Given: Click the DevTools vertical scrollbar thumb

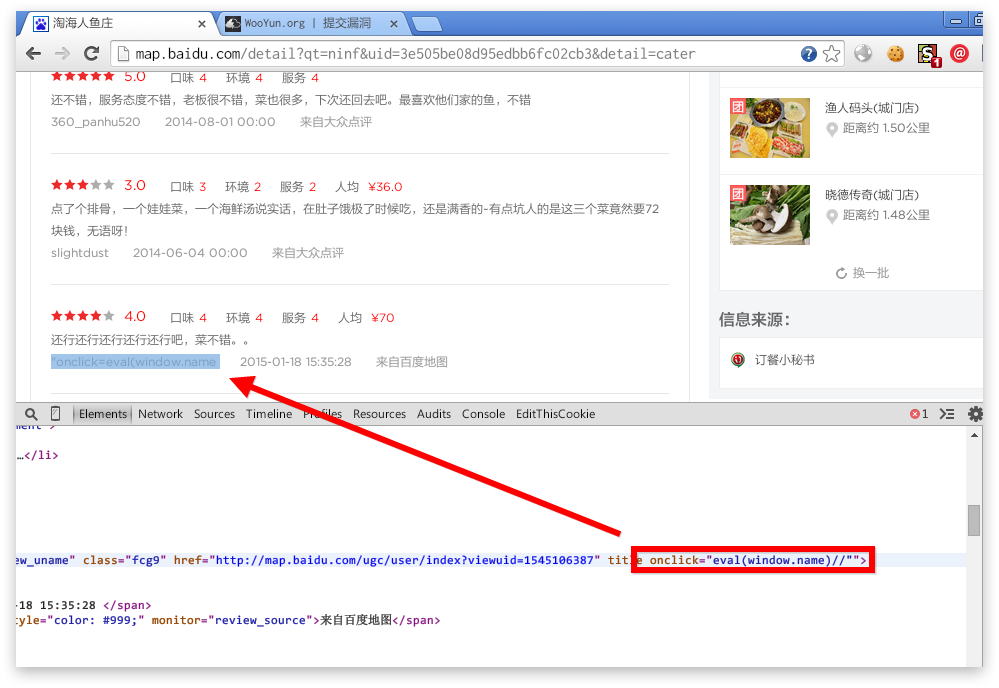Looking at the screenshot, I should click(974, 520).
